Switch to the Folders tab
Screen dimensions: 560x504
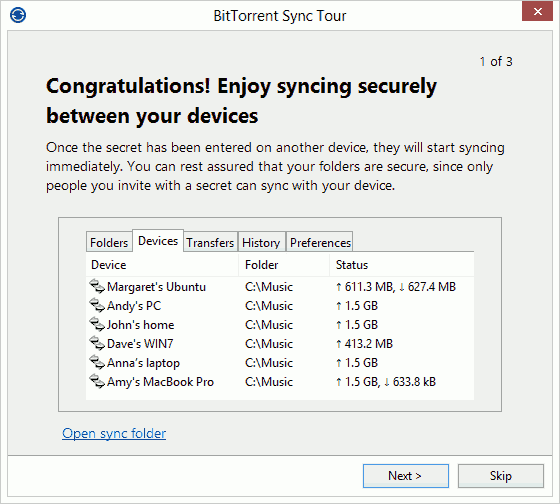click(x=109, y=243)
